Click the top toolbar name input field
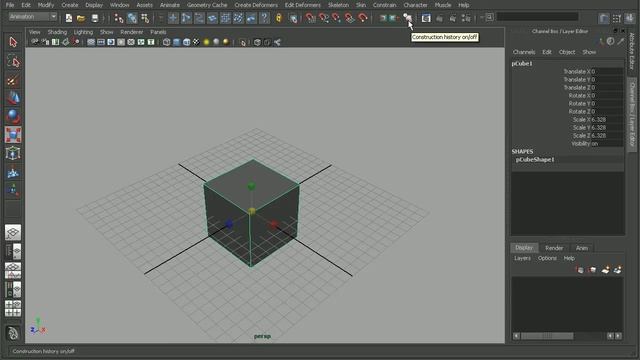Image resolution: width=640 pixels, height=360 pixels. coord(537,17)
